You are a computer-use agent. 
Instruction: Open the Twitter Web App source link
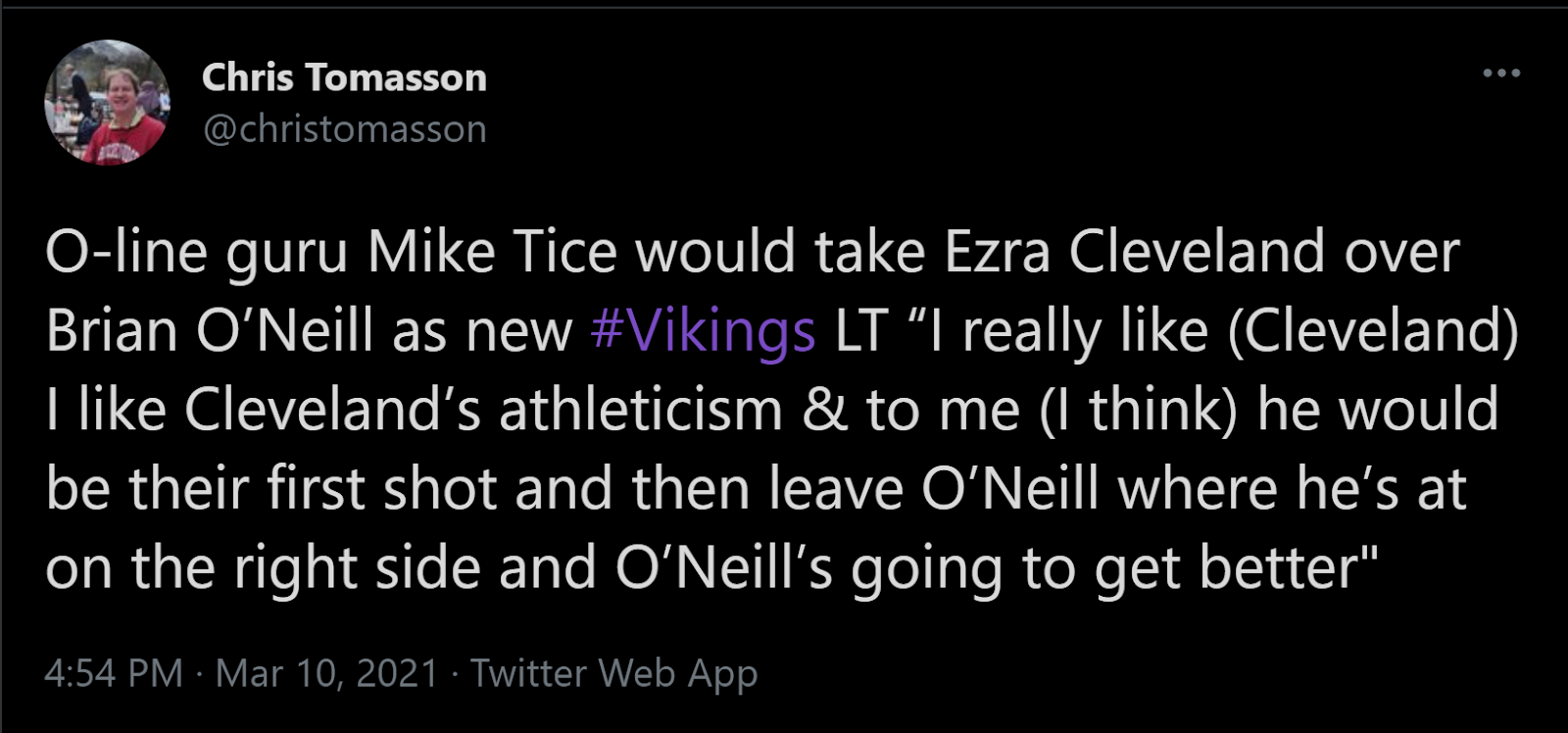(613, 673)
